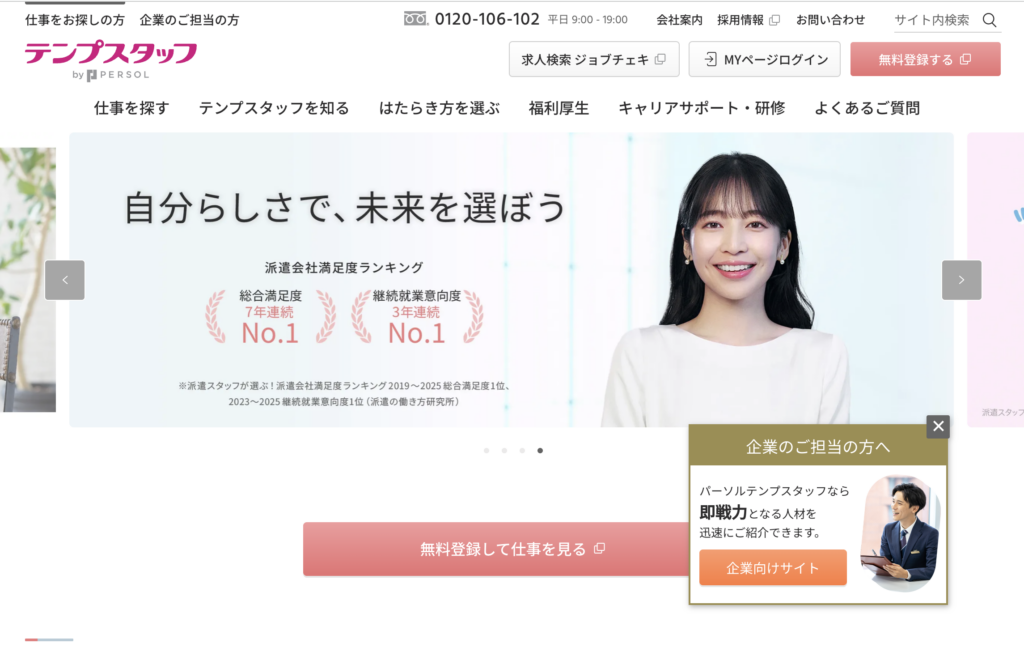This screenshot has height=656, width=1024.
Task: Click the site search magnifier icon
Action: pos(989,20)
